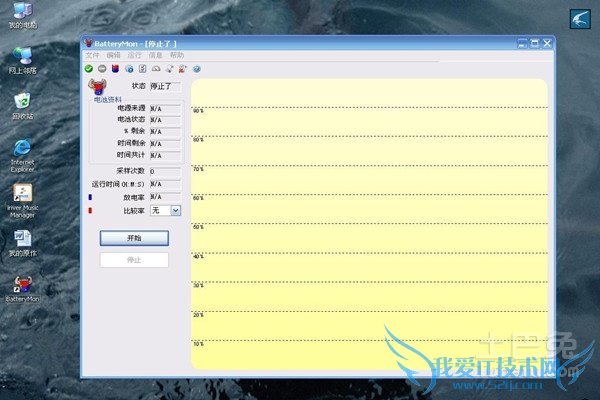This screenshot has width=600, height=400.
Task: Click the 时间剩余 value field
Action: point(165,144)
